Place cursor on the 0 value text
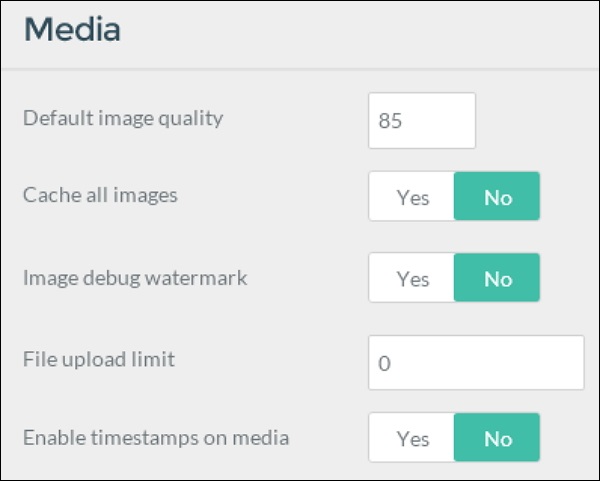 point(384,364)
